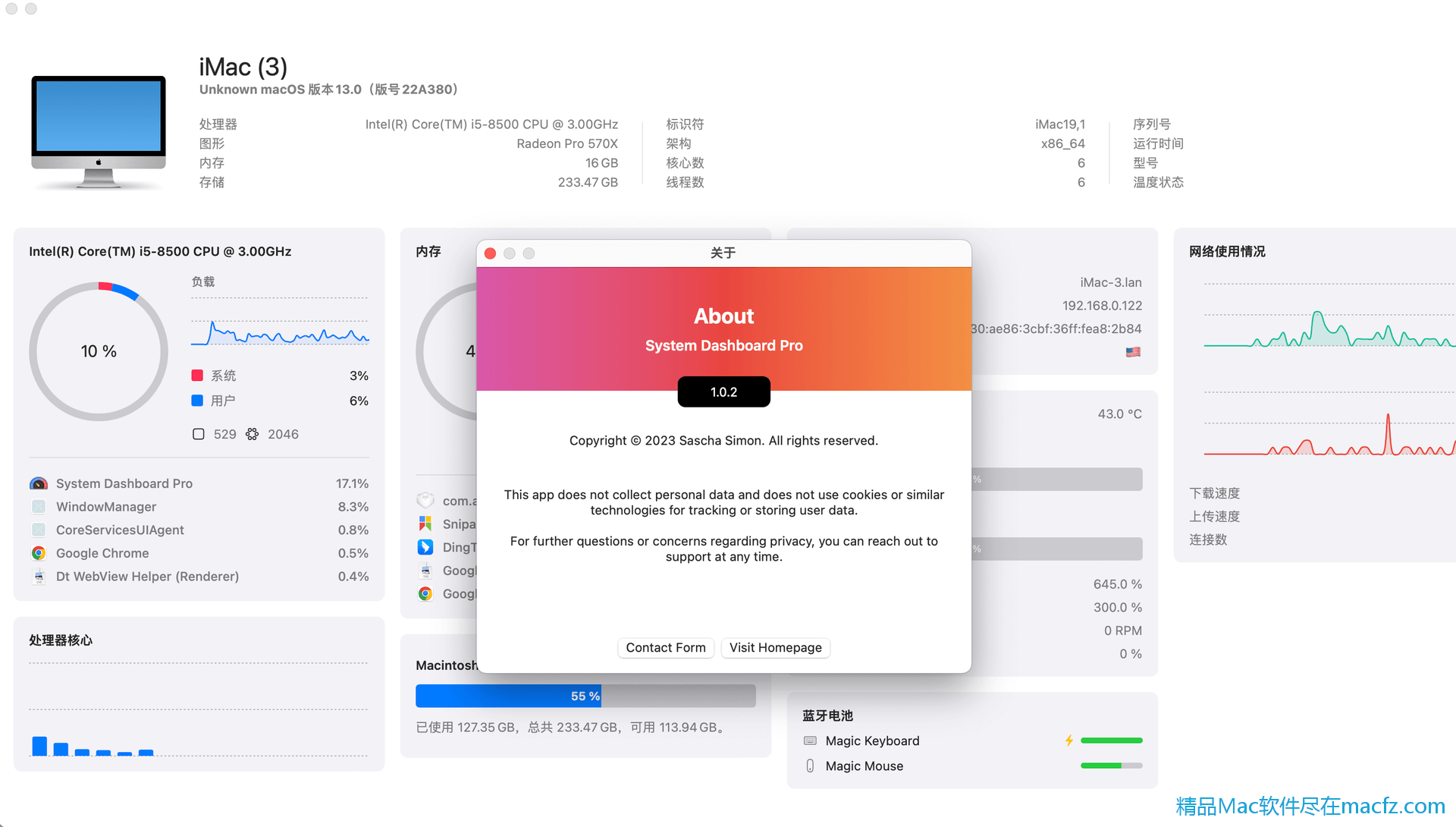Click the red 系统 legend square
Screen dimensions: 1456x827
pyautogui.click(x=197, y=376)
